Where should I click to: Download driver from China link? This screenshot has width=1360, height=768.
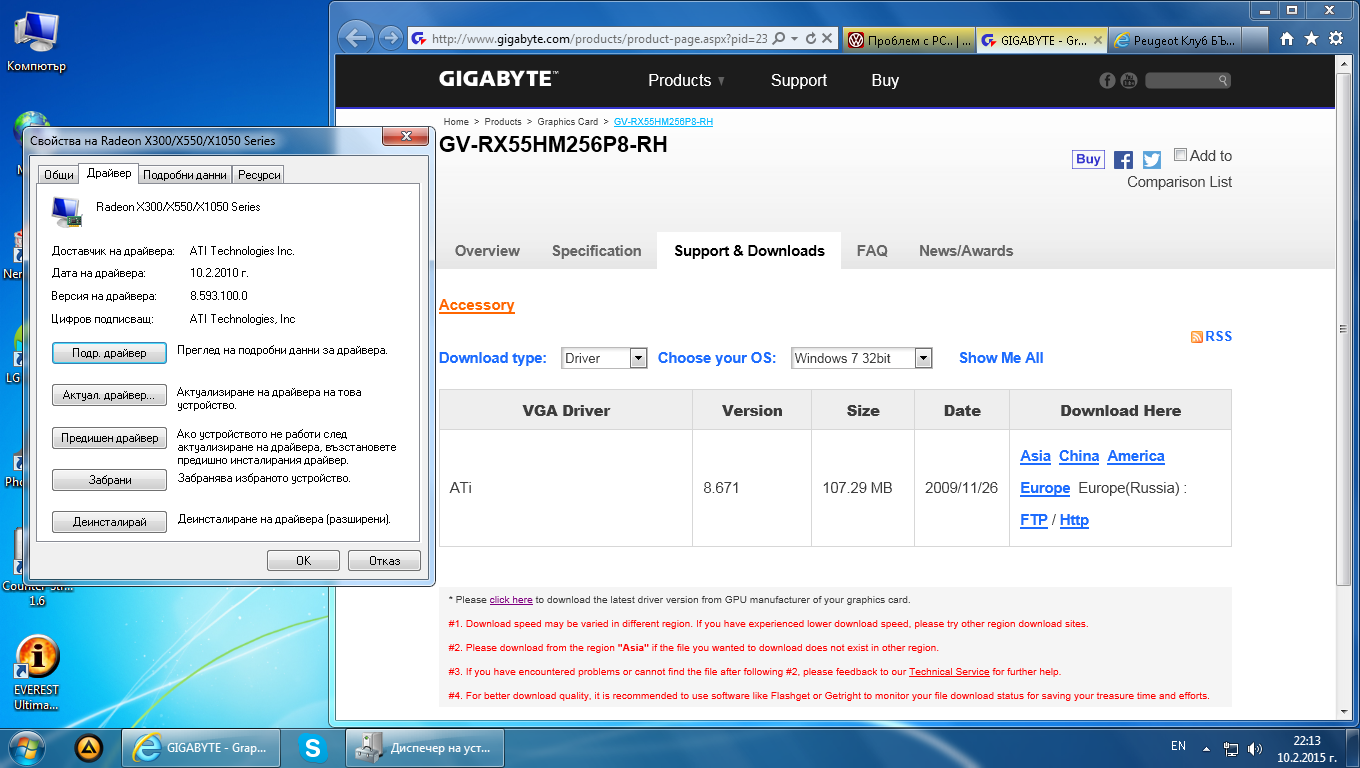point(1079,456)
